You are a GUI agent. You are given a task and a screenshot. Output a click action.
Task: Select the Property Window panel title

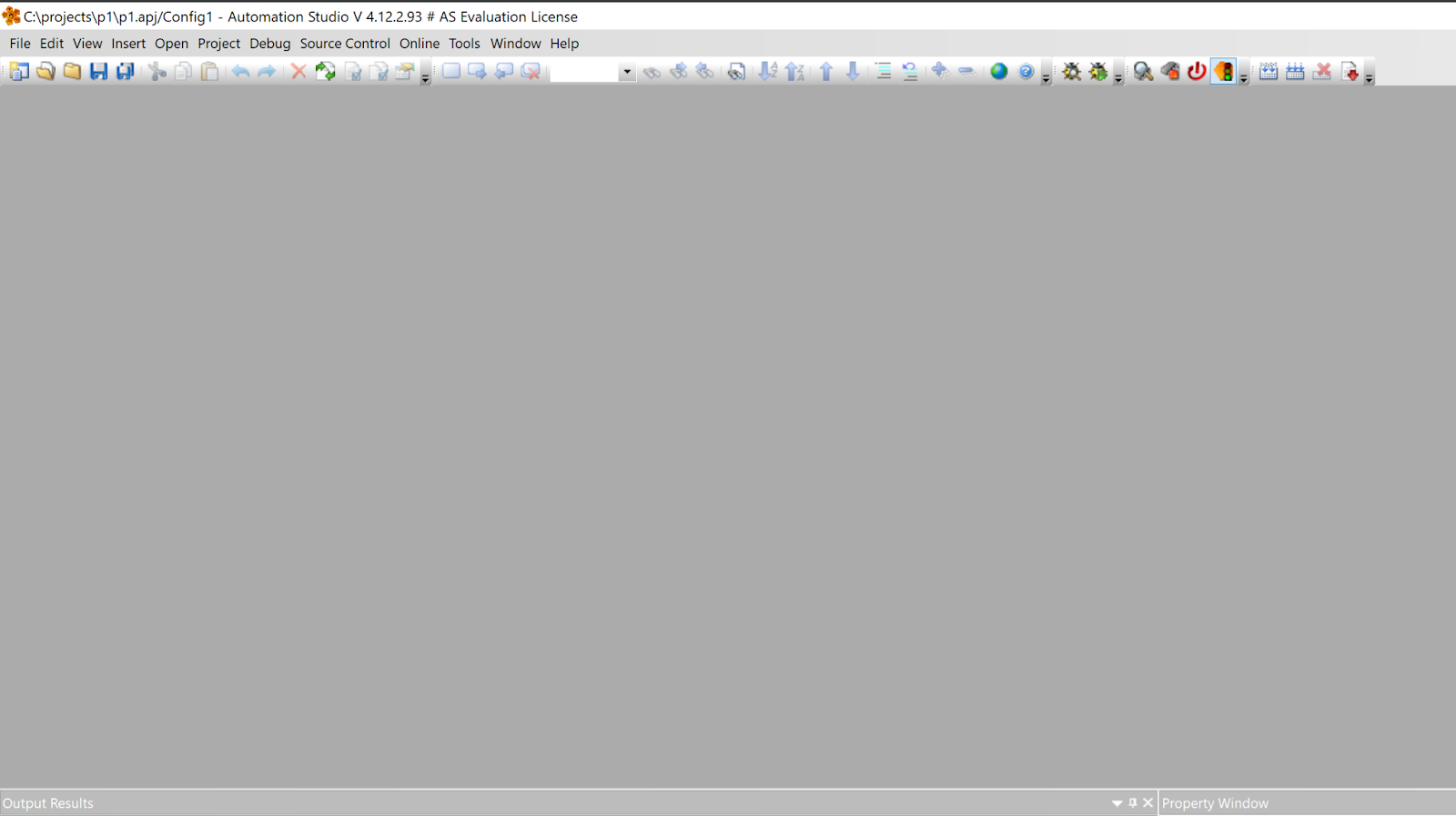(1215, 803)
